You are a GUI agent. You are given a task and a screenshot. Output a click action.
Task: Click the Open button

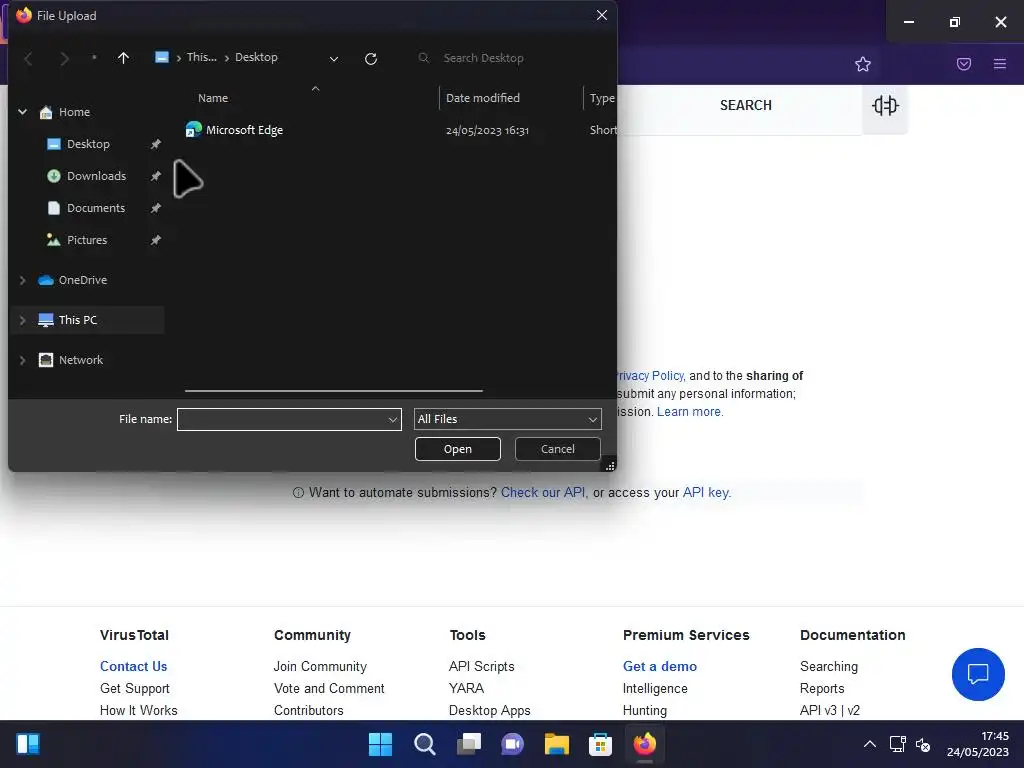point(458,449)
